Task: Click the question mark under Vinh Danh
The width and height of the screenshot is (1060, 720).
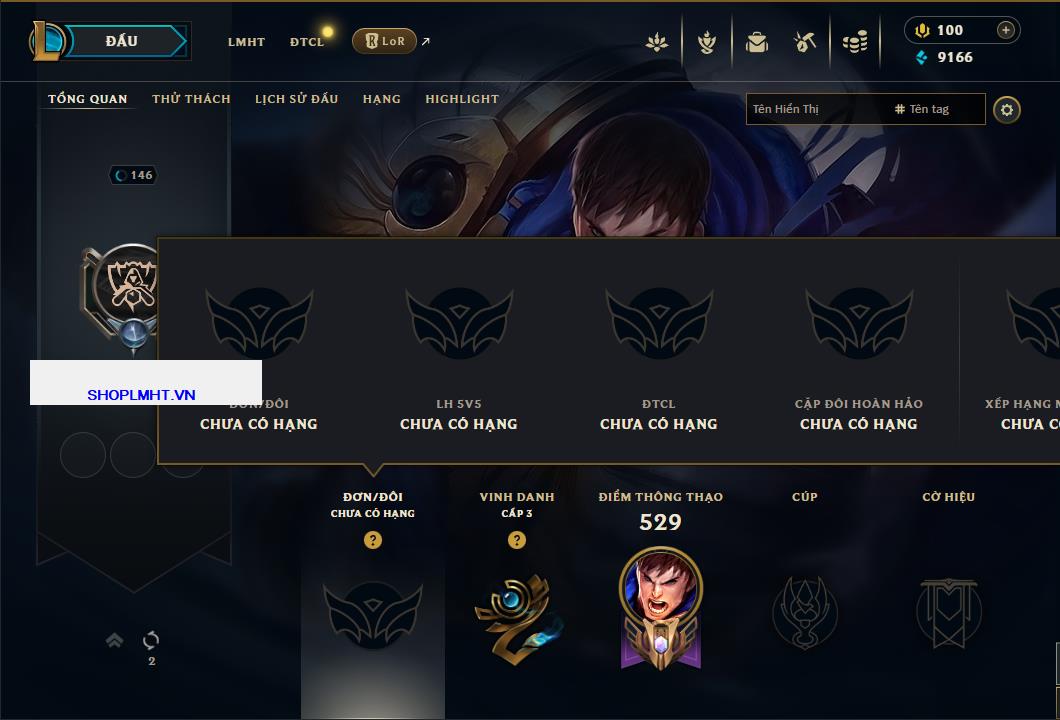Action: point(516,539)
